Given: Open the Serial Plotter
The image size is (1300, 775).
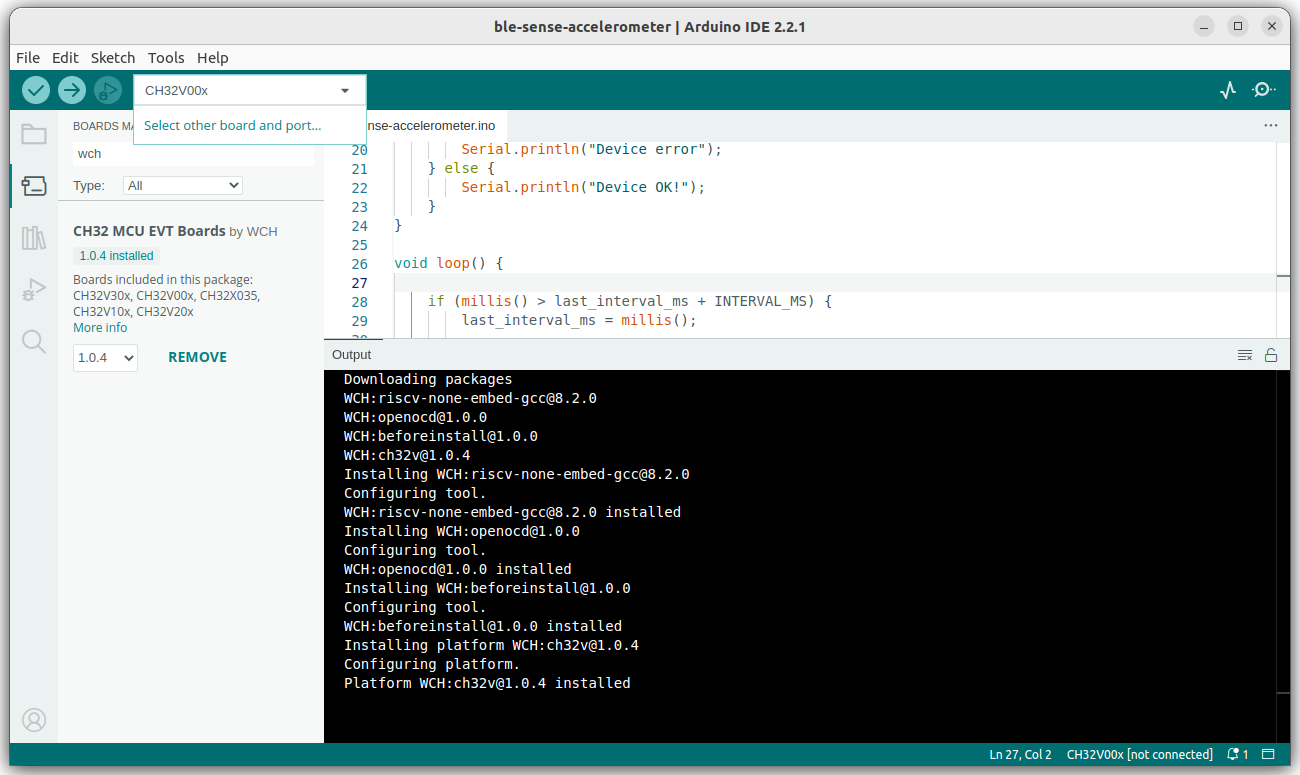Looking at the screenshot, I should point(1228,90).
